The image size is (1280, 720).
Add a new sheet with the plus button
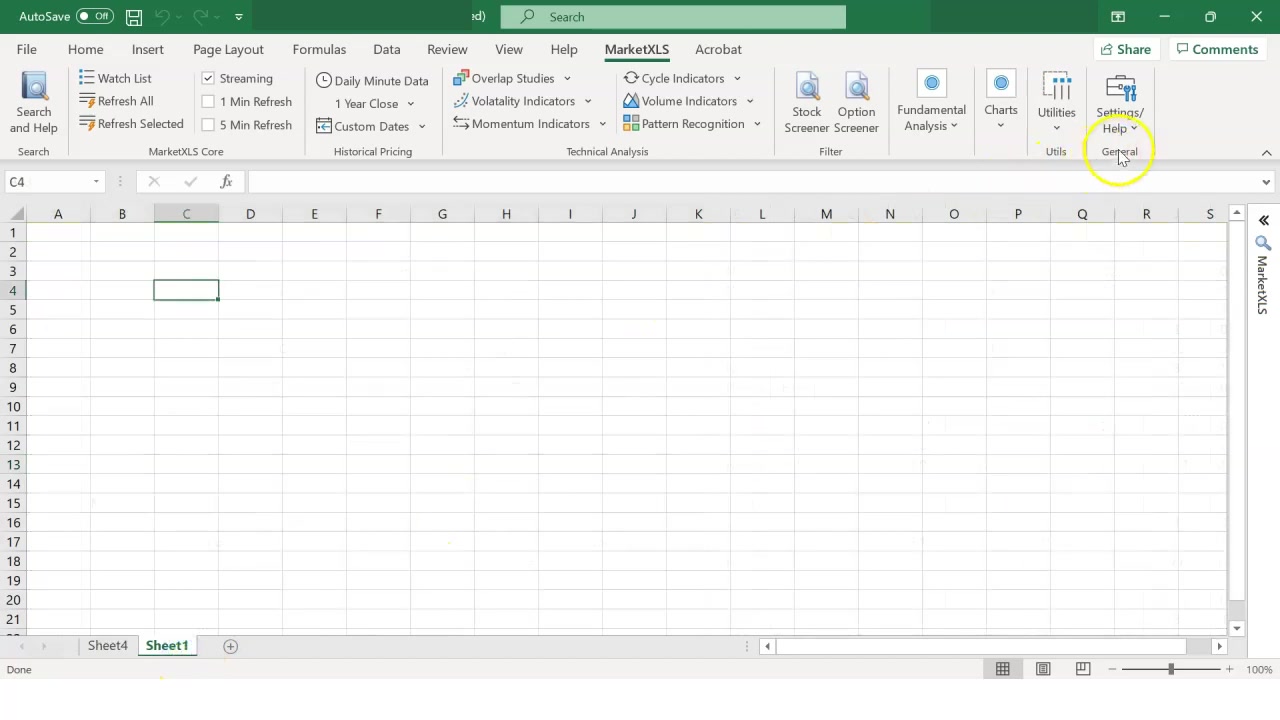coord(230,646)
